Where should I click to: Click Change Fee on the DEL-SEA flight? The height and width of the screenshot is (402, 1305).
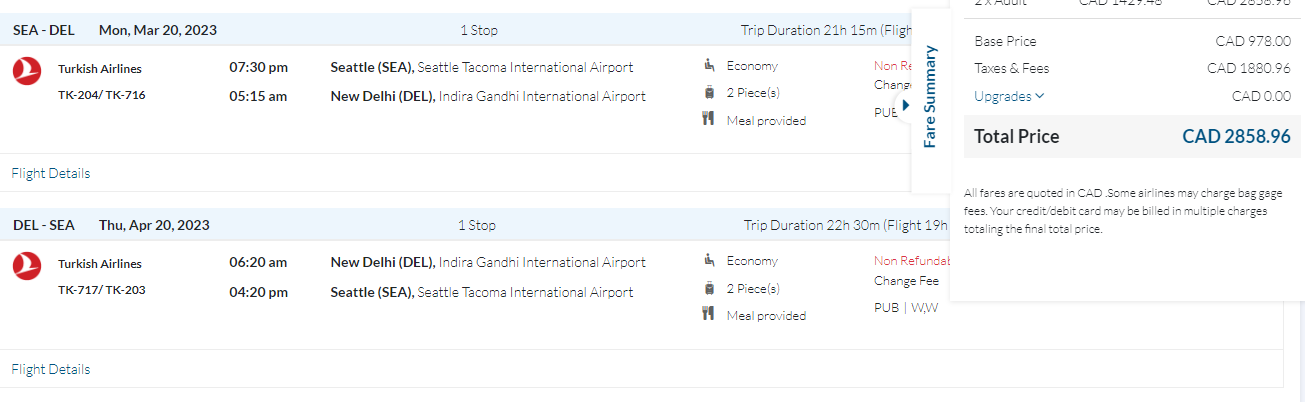click(x=906, y=281)
